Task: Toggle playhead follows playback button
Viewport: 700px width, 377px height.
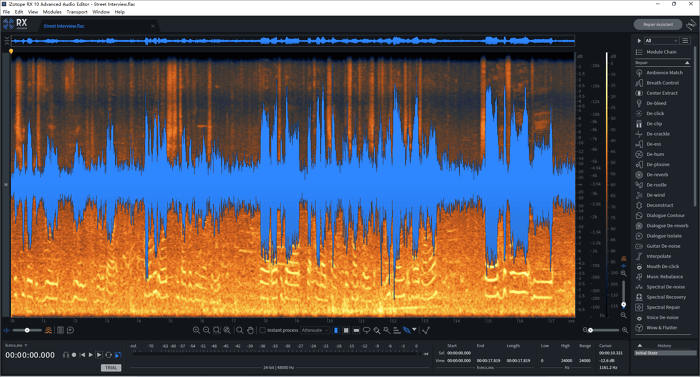Action: (x=118, y=355)
